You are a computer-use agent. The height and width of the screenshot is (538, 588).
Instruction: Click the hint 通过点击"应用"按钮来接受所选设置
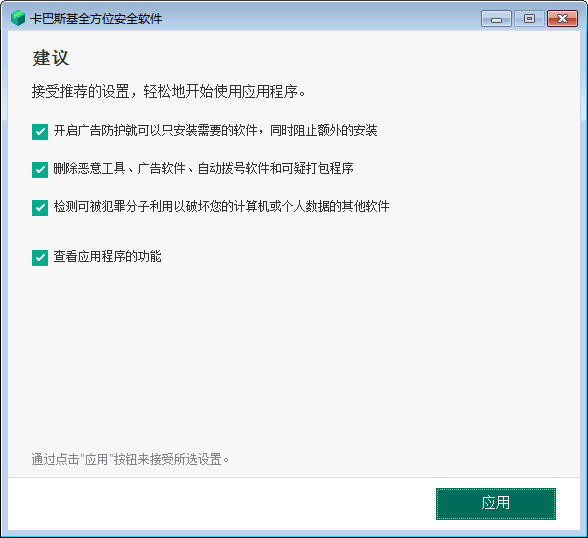tap(130, 459)
